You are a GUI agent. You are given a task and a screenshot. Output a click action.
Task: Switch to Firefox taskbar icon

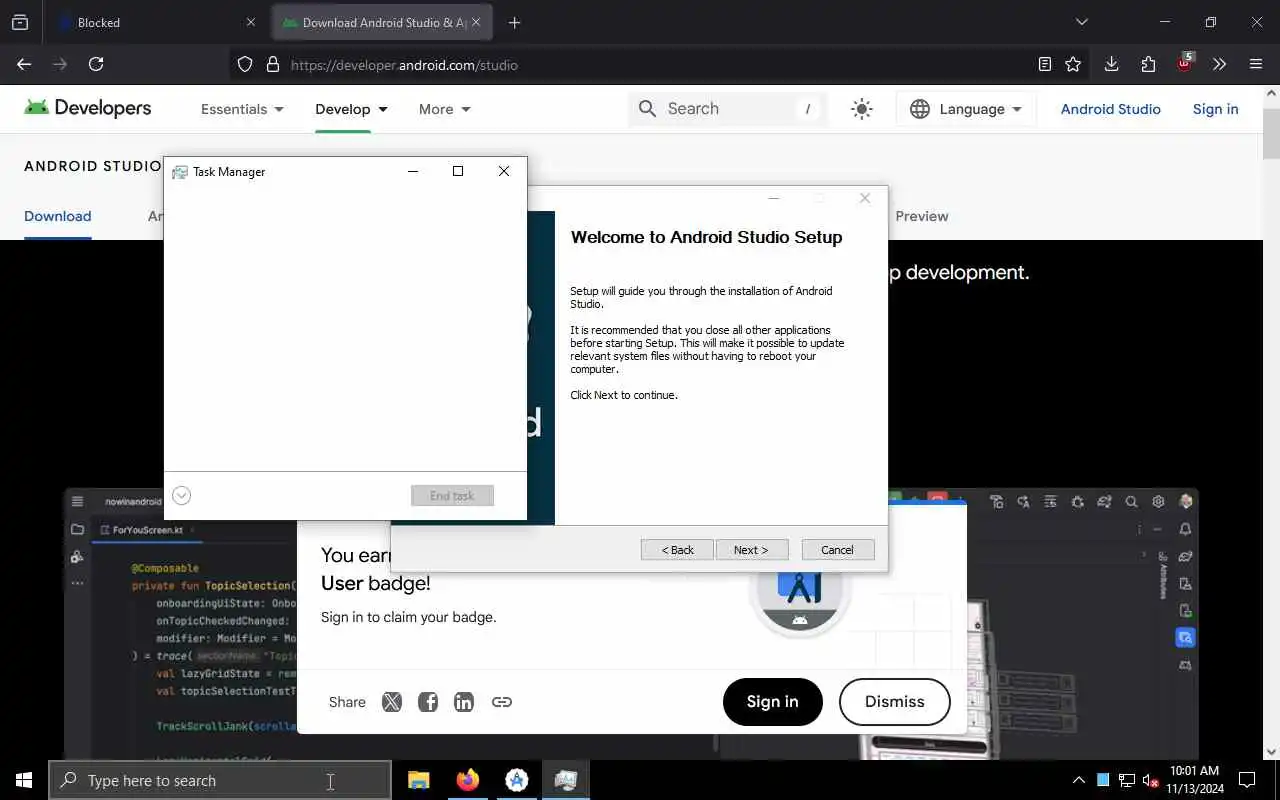468,780
